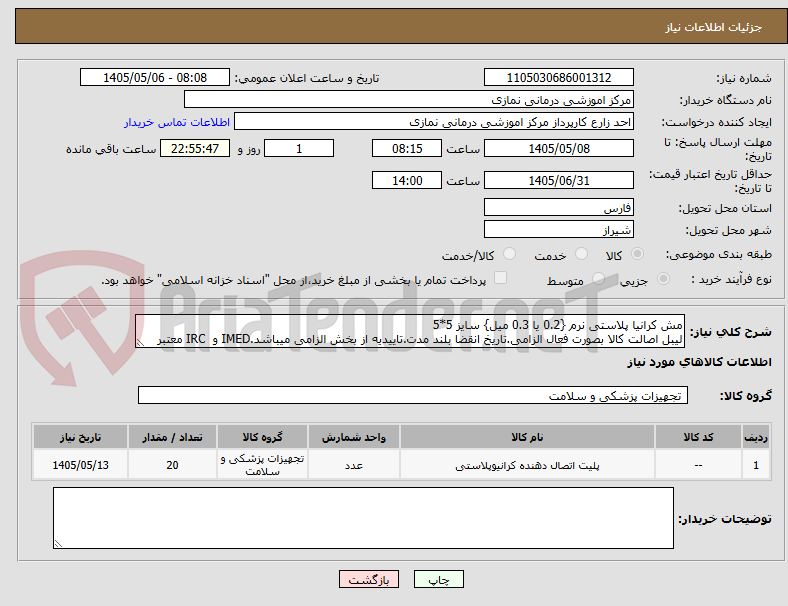Viewport: 788px width, 606px height.
Task: Click the price validity time 14:00
Action: tap(407, 180)
